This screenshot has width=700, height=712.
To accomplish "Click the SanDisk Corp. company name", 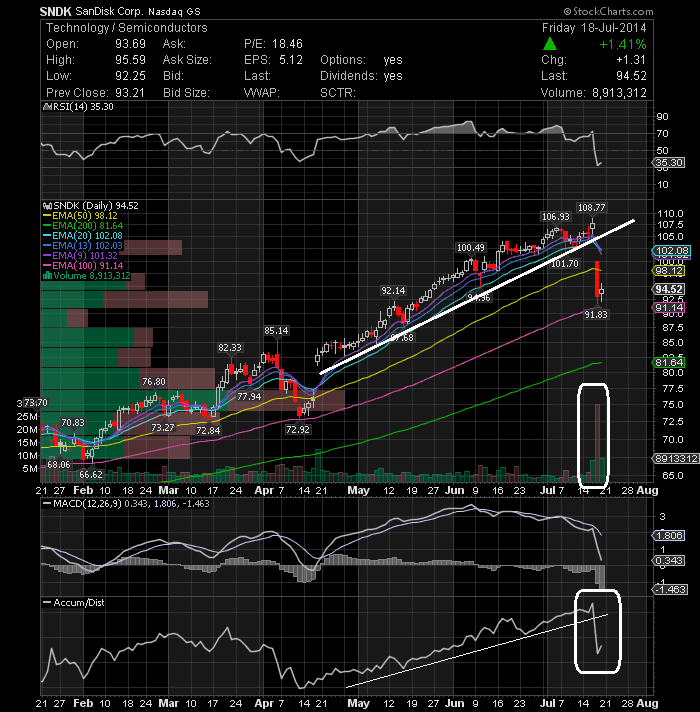I will (x=109, y=11).
